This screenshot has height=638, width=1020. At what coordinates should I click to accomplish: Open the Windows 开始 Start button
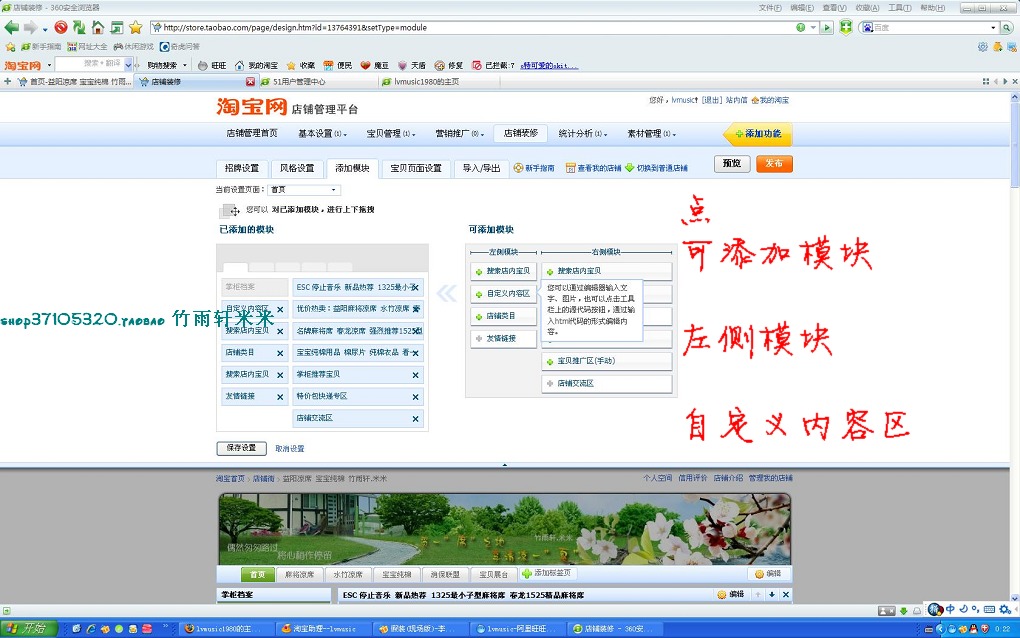click(29, 629)
